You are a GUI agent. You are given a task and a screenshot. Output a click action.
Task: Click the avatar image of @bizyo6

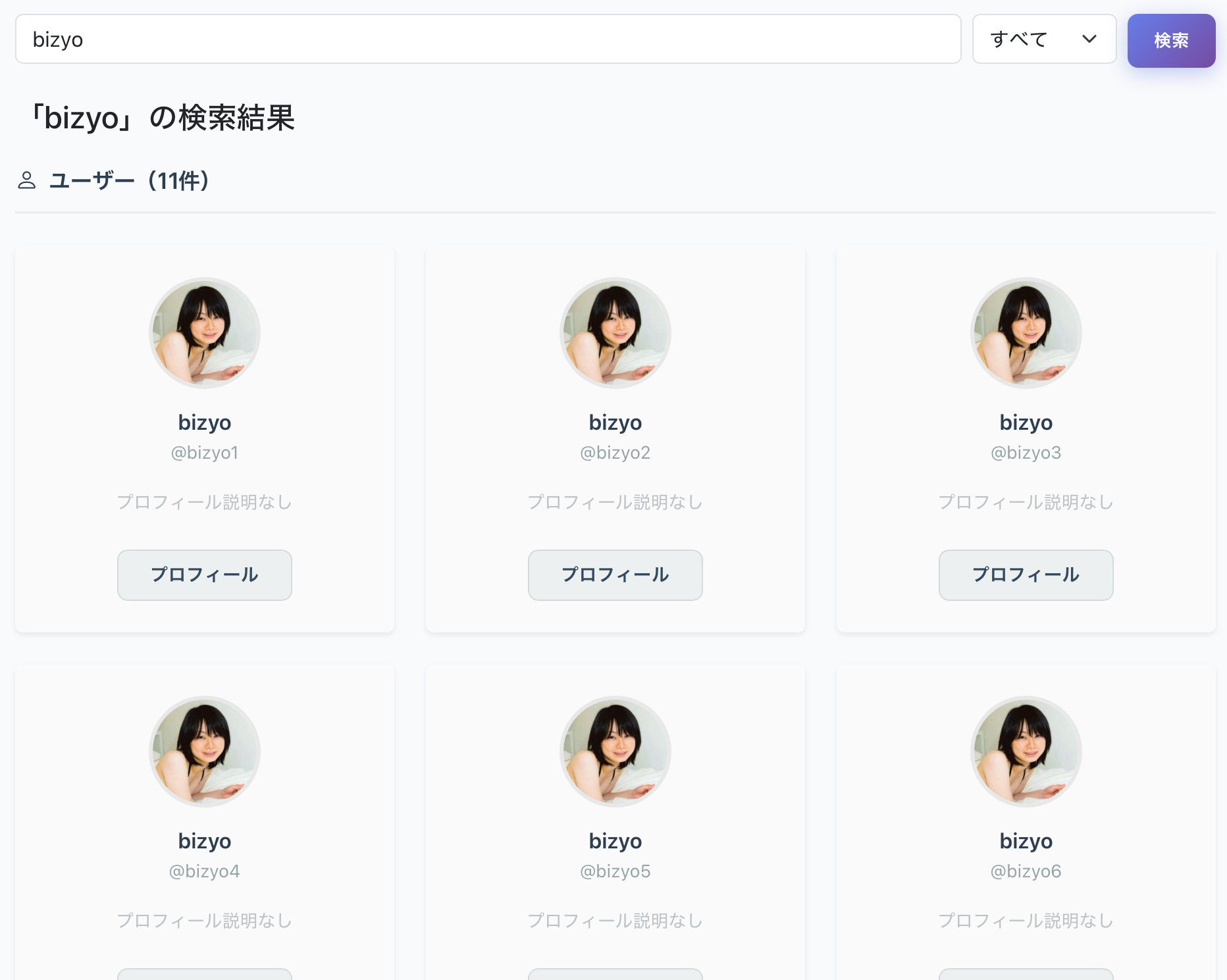pyautogui.click(x=1026, y=752)
